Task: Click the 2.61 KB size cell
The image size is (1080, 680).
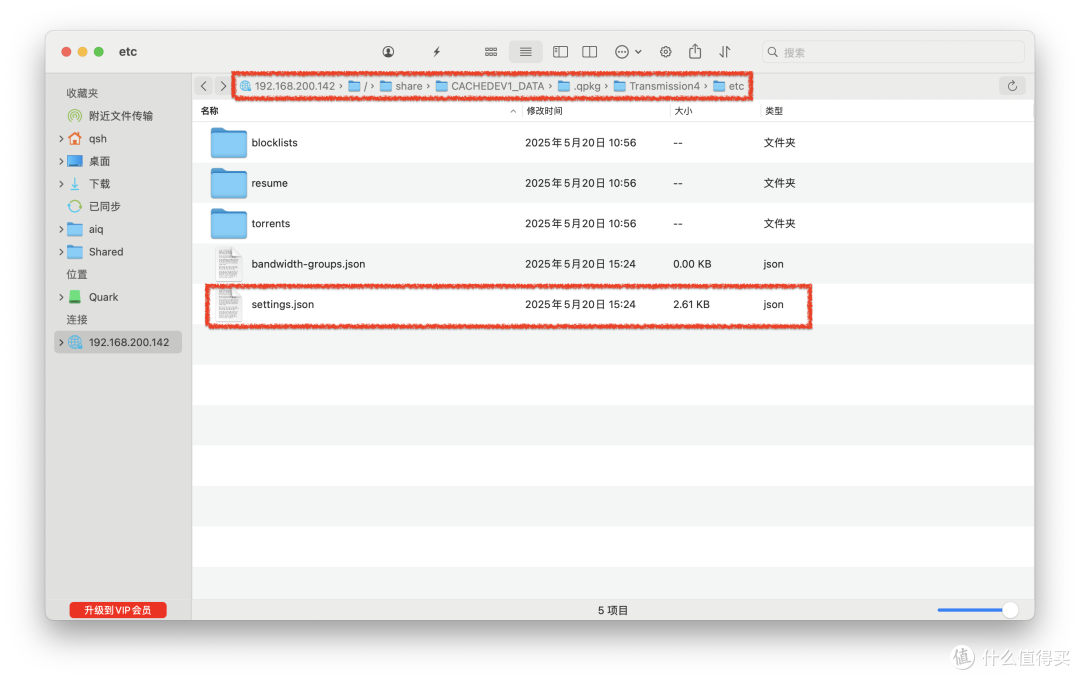Action: click(x=691, y=305)
